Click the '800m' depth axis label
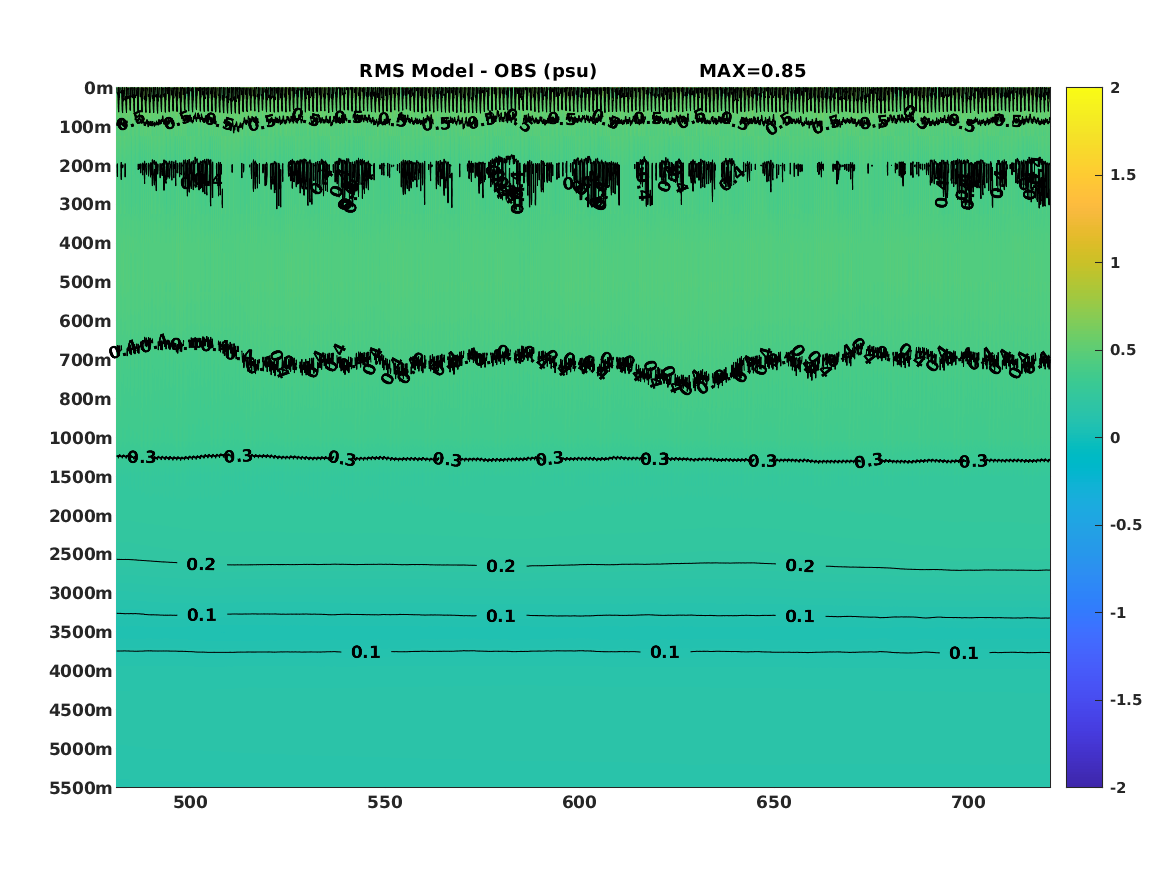Viewport: 1167px width, 875px height. (86, 399)
